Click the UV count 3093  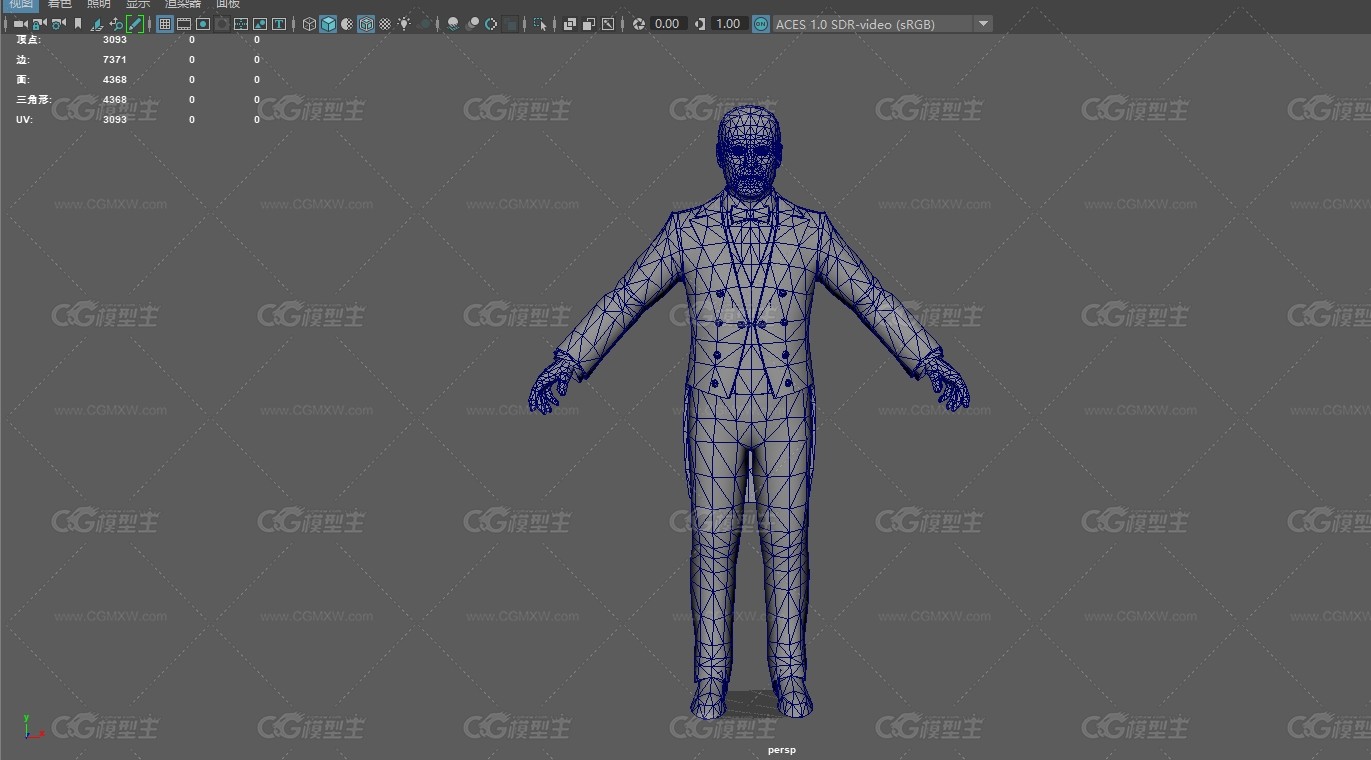click(x=115, y=120)
